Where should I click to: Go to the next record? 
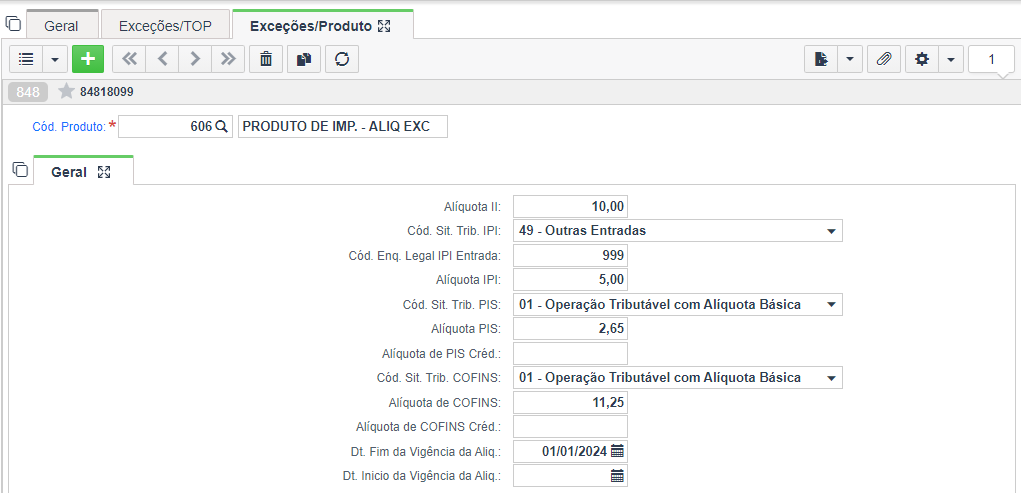click(195, 59)
